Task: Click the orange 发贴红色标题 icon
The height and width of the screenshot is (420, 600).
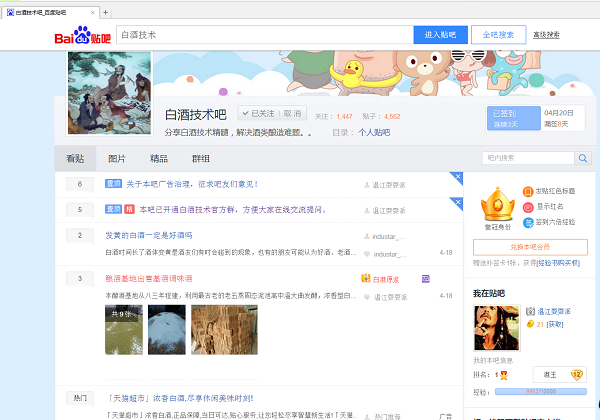Action: [x=528, y=191]
